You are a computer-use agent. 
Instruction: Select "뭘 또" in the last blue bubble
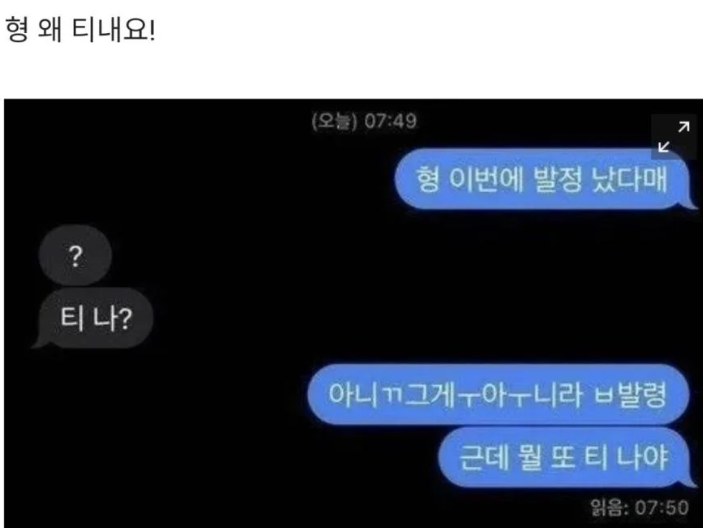(547, 458)
